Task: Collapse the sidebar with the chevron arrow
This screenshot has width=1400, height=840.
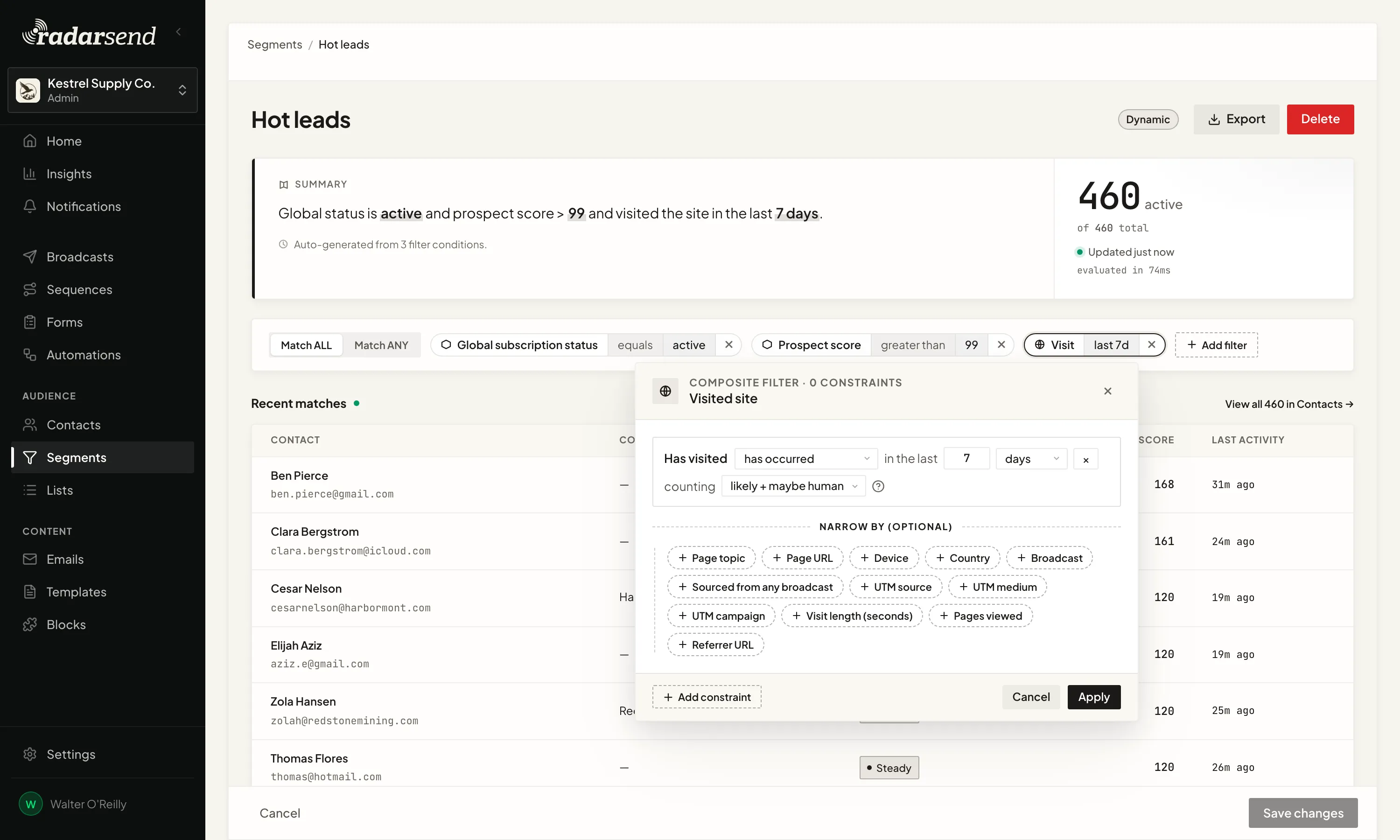Action: point(179,32)
